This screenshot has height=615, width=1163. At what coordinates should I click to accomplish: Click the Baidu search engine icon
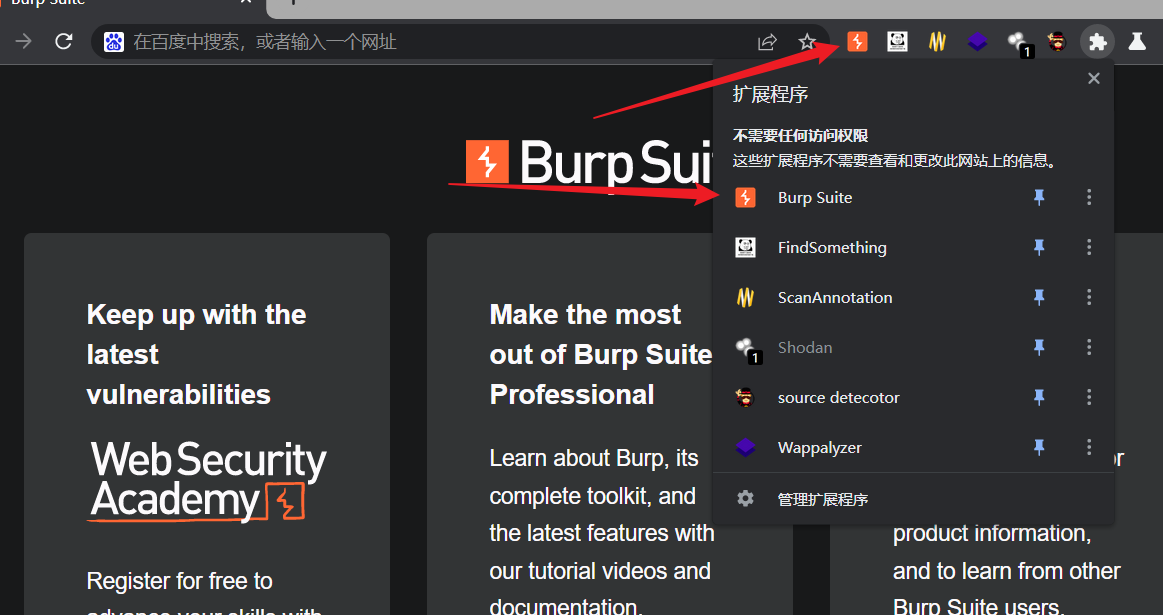pyautogui.click(x=113, y=42)
